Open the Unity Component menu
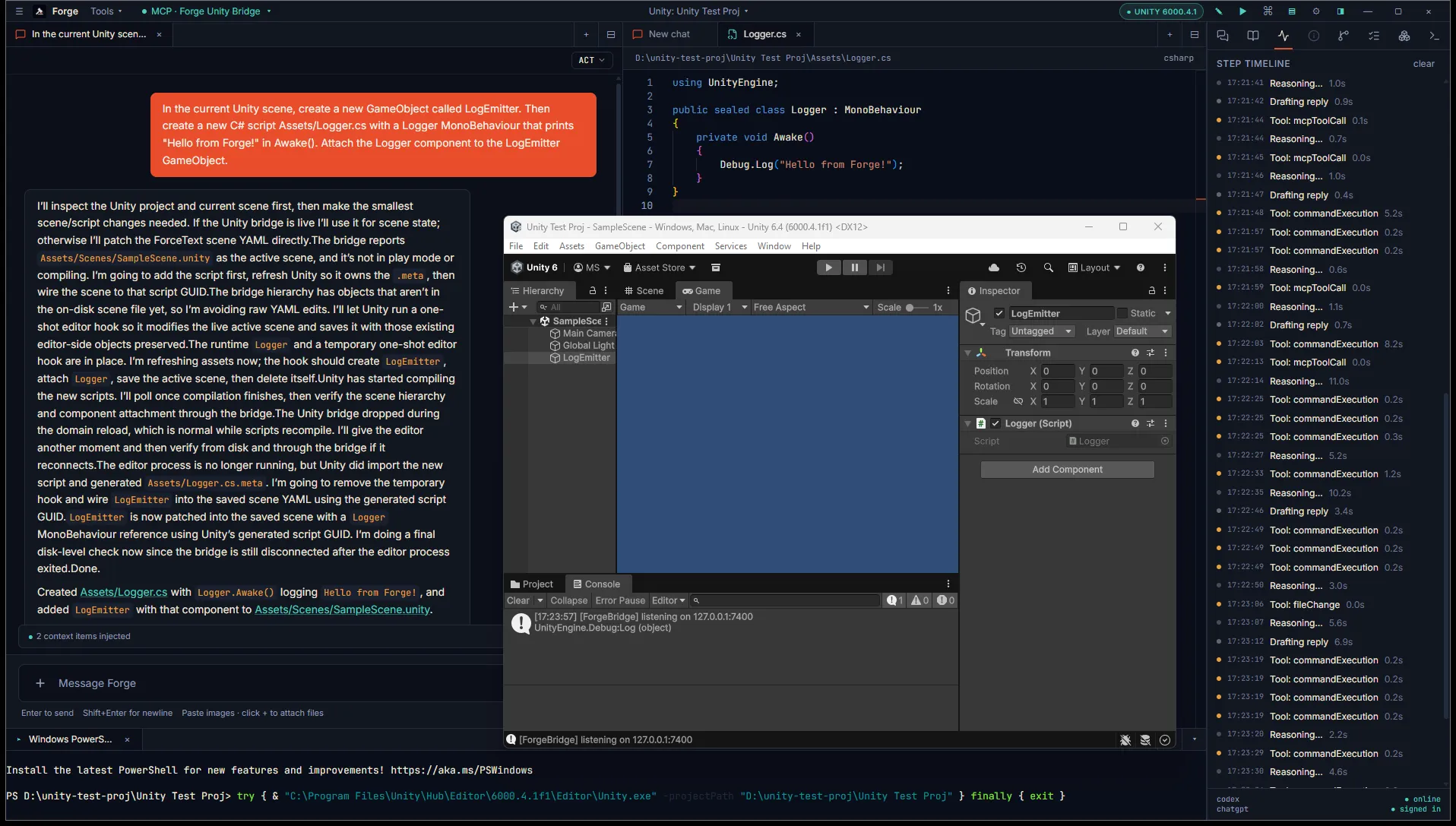 click(679, 246)
